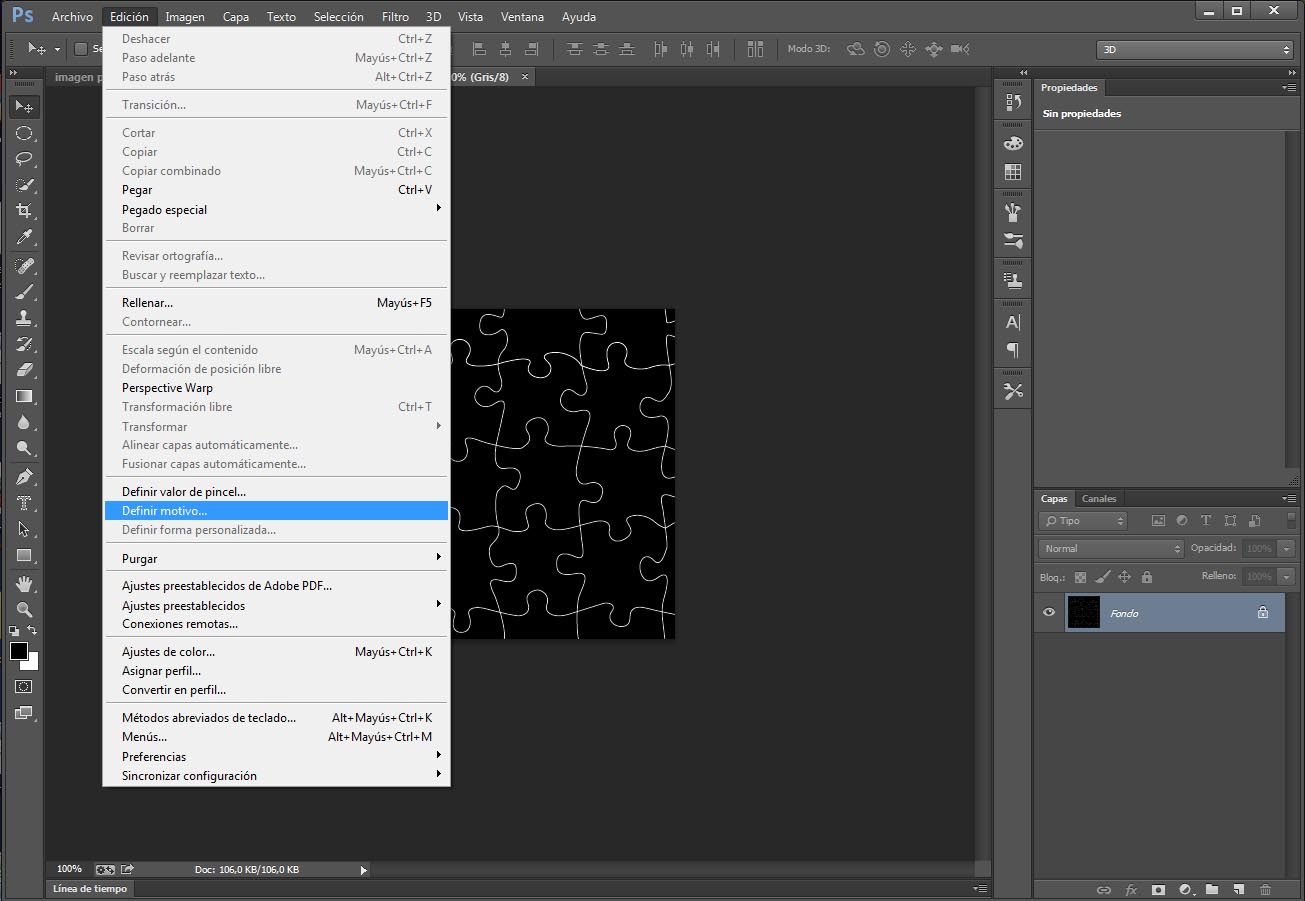Open the Opacidad dropdown in Capas panel
Image resolution: width=1305 pixels, height=901 pixels.
(1286, 548)
